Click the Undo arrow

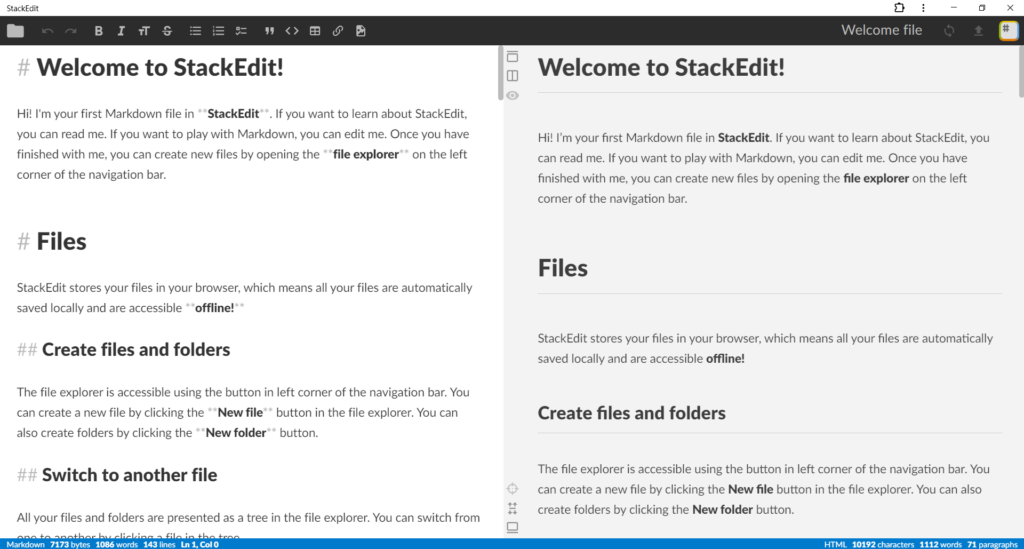pyautogui.click(x=47, y=31)
